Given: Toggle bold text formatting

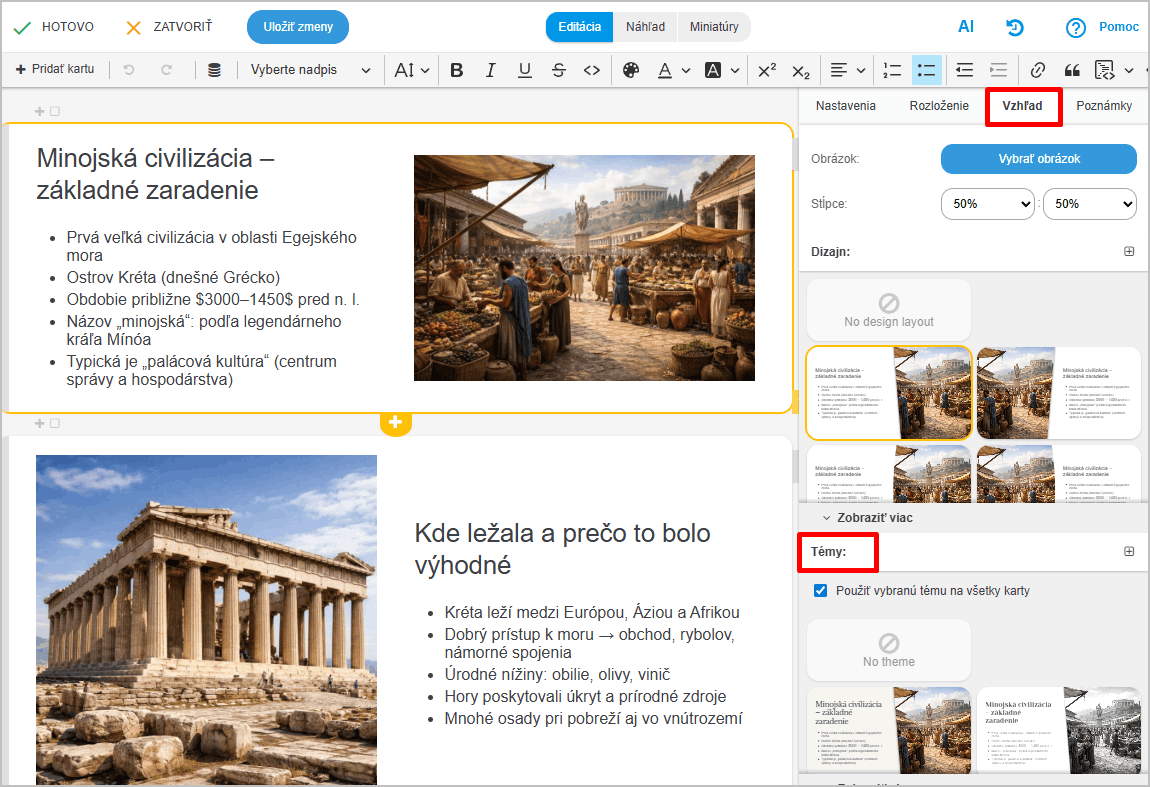Looking at the screenshot, I should (x=457, y=70).
